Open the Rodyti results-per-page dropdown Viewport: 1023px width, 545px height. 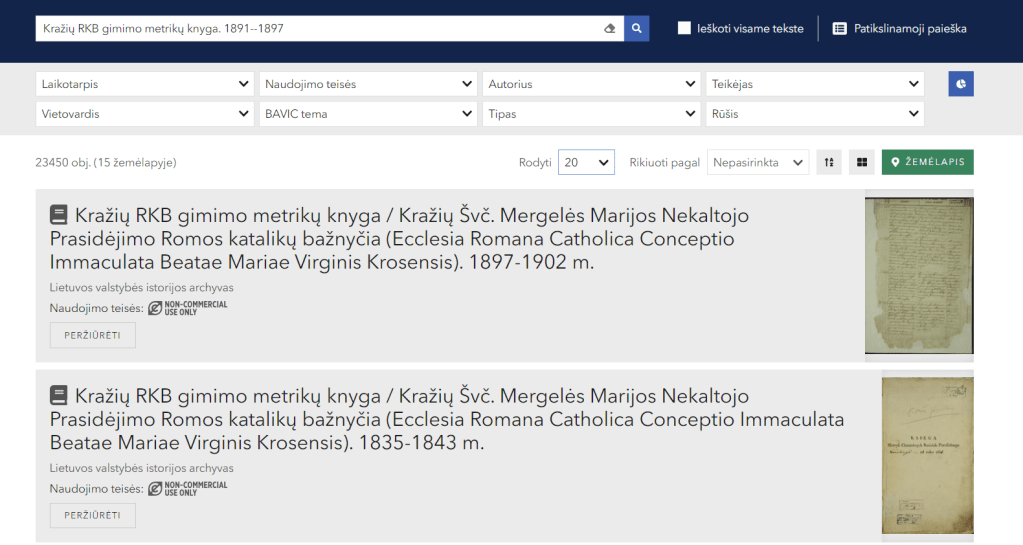(x=586, y=162)
